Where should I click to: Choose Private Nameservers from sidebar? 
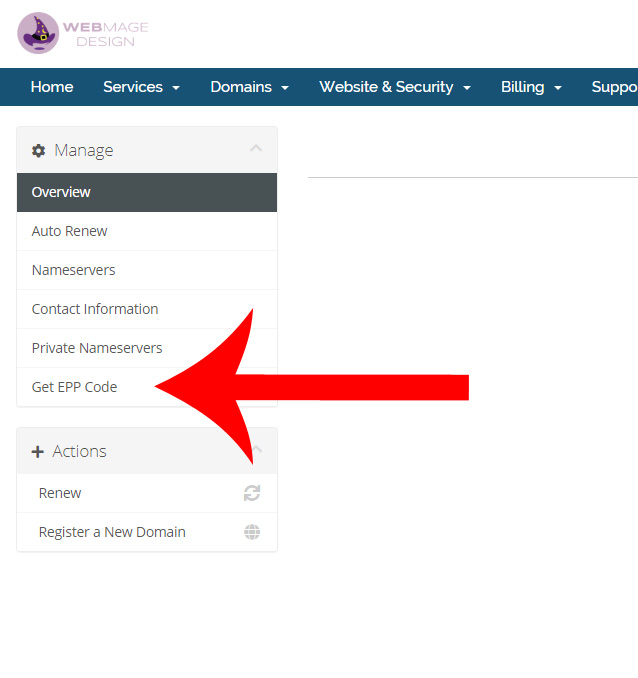point(97,348)
